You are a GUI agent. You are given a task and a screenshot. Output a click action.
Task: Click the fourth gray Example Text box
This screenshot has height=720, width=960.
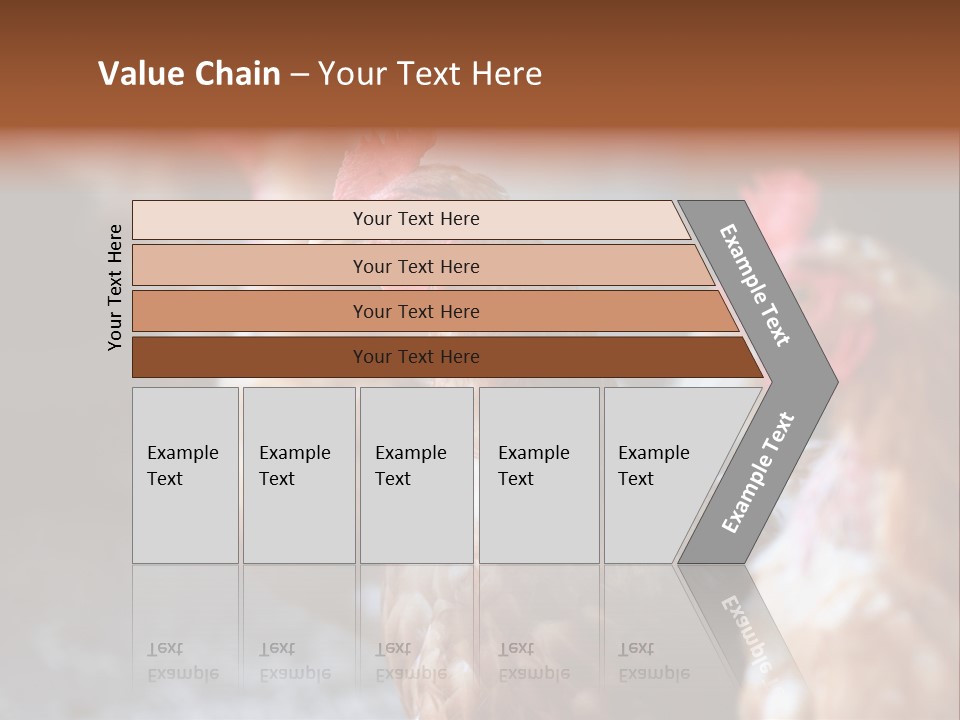(539, 475)
